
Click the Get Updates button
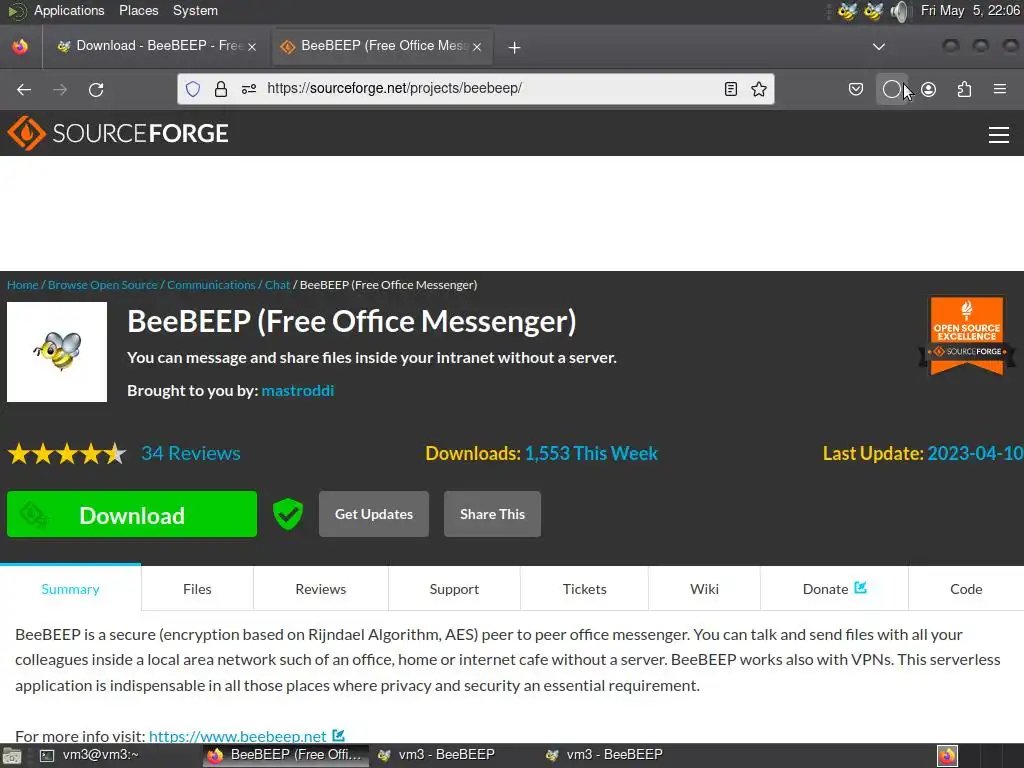click(374, 514)
